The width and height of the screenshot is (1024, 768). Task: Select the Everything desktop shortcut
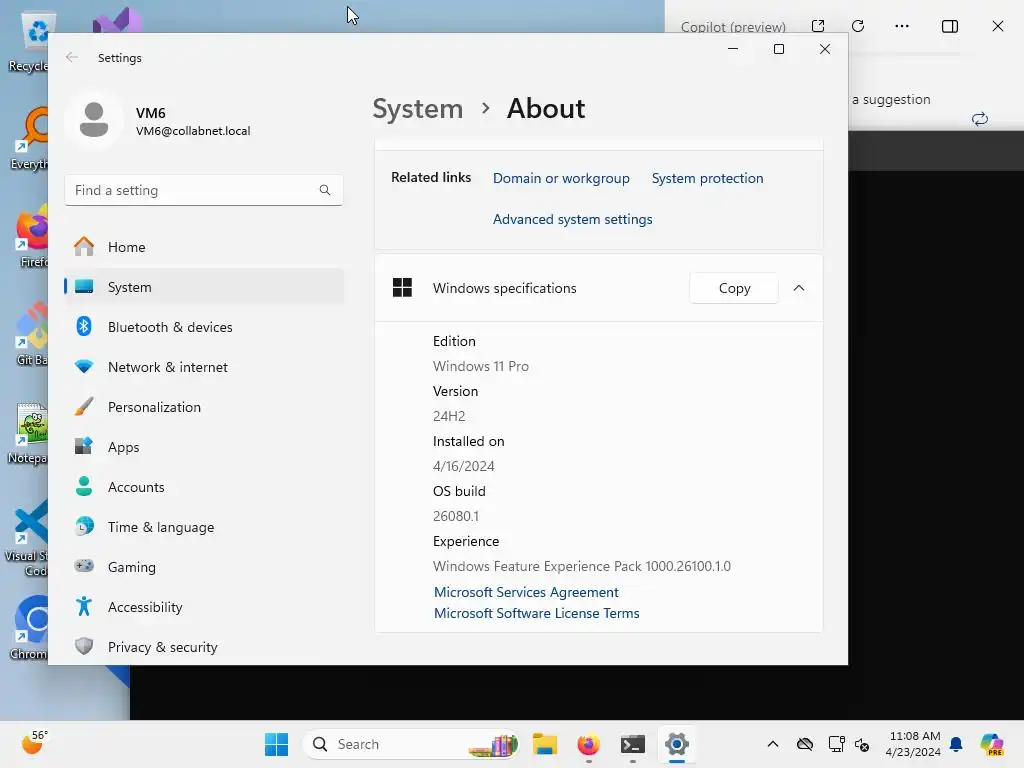coord(29,139)
